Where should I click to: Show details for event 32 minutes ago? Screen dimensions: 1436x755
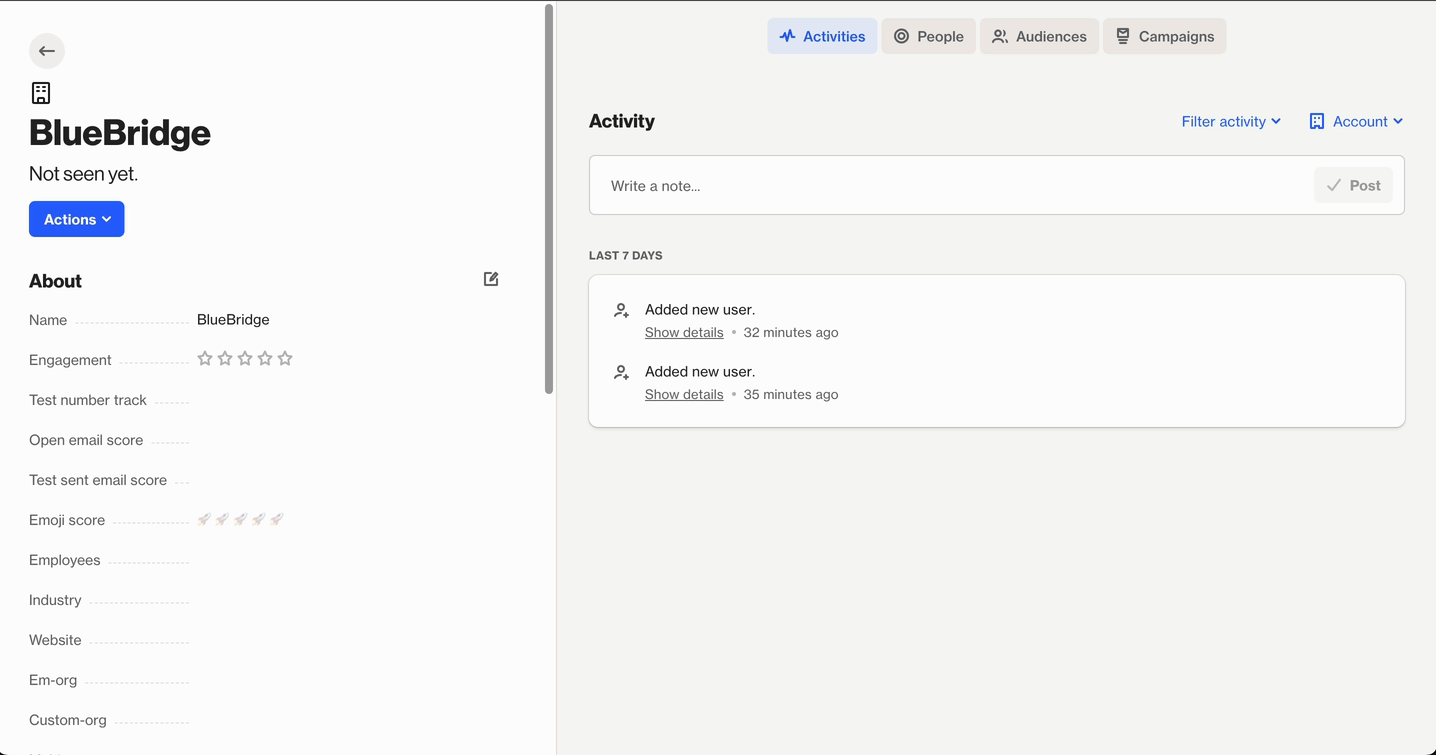tap(684, 333)
